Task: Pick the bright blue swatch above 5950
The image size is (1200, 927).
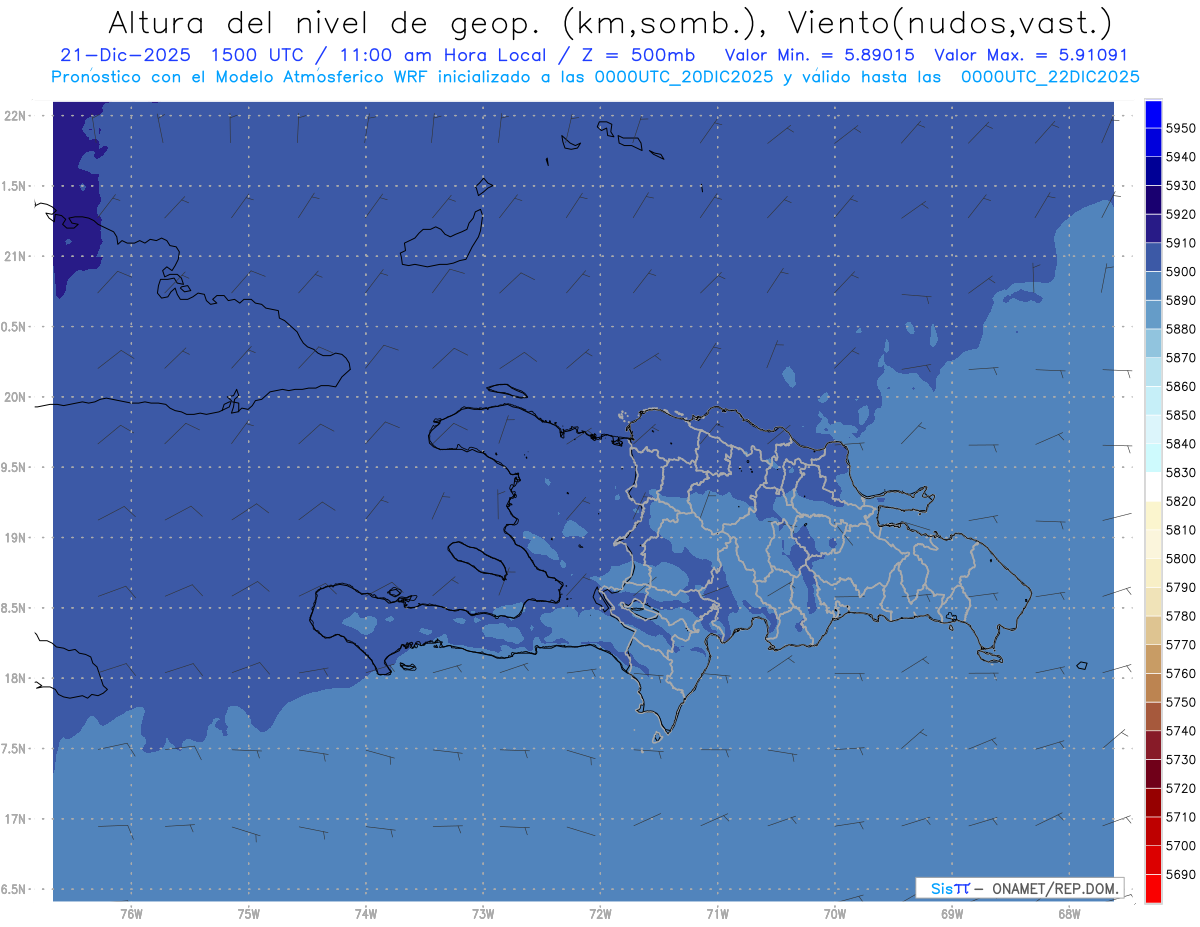Action: click(x=1153, y=114)
